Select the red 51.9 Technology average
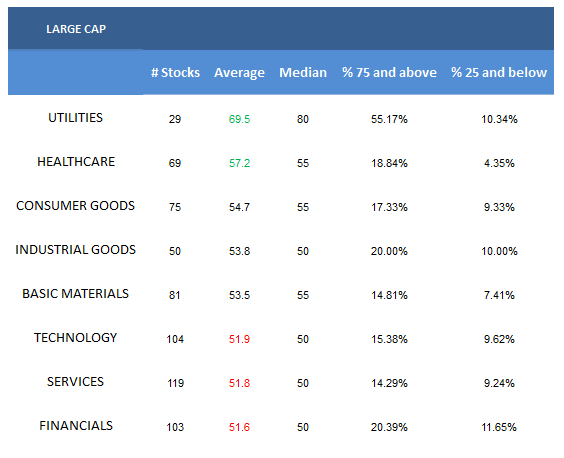Image resolution: width=564 pixels, height=458 pixels. coord(239,339)
